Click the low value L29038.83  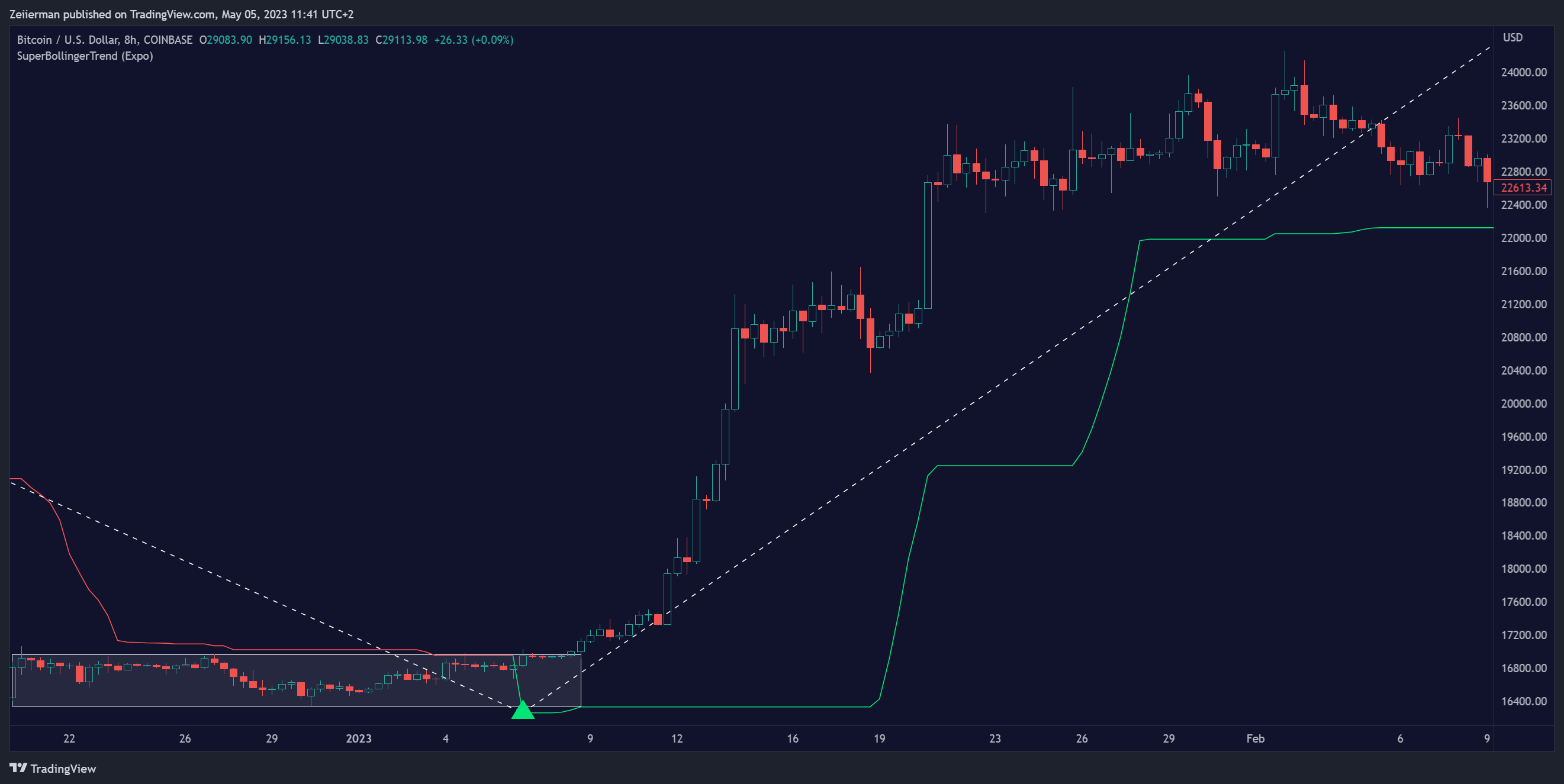click(x=343, y=40)
